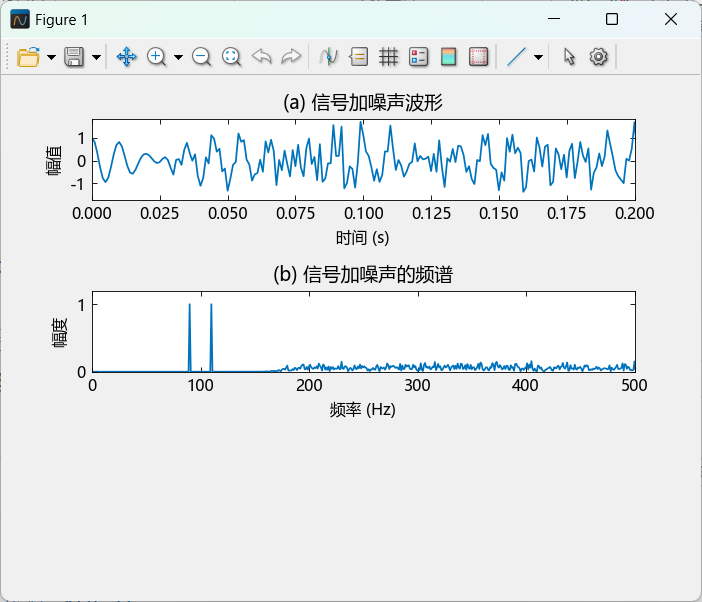Viewport: 702px width, 602px height.
Task: Click the Figure 1 window app icon
Action: [20, 20]
